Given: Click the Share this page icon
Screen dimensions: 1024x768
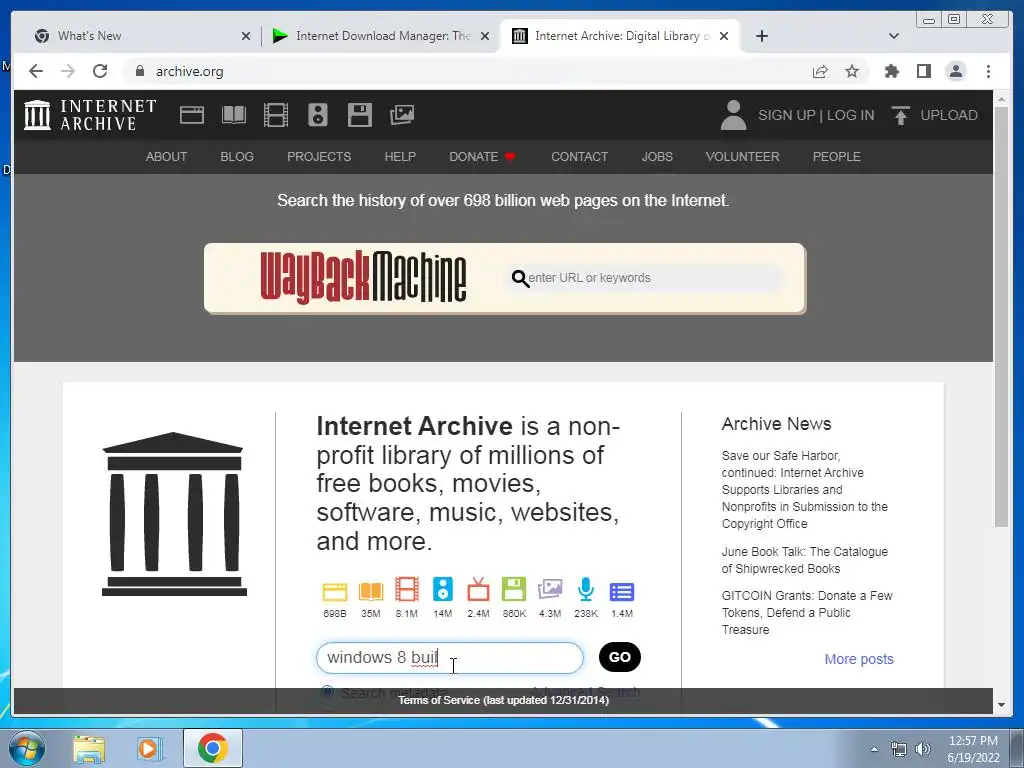Looking at the screenshot, I should click(x=820, y=71).
